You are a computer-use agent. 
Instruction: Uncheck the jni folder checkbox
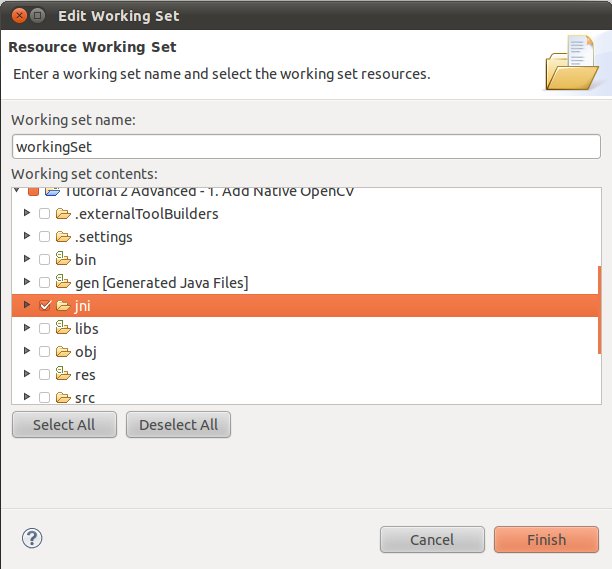(x=44, y=306)
